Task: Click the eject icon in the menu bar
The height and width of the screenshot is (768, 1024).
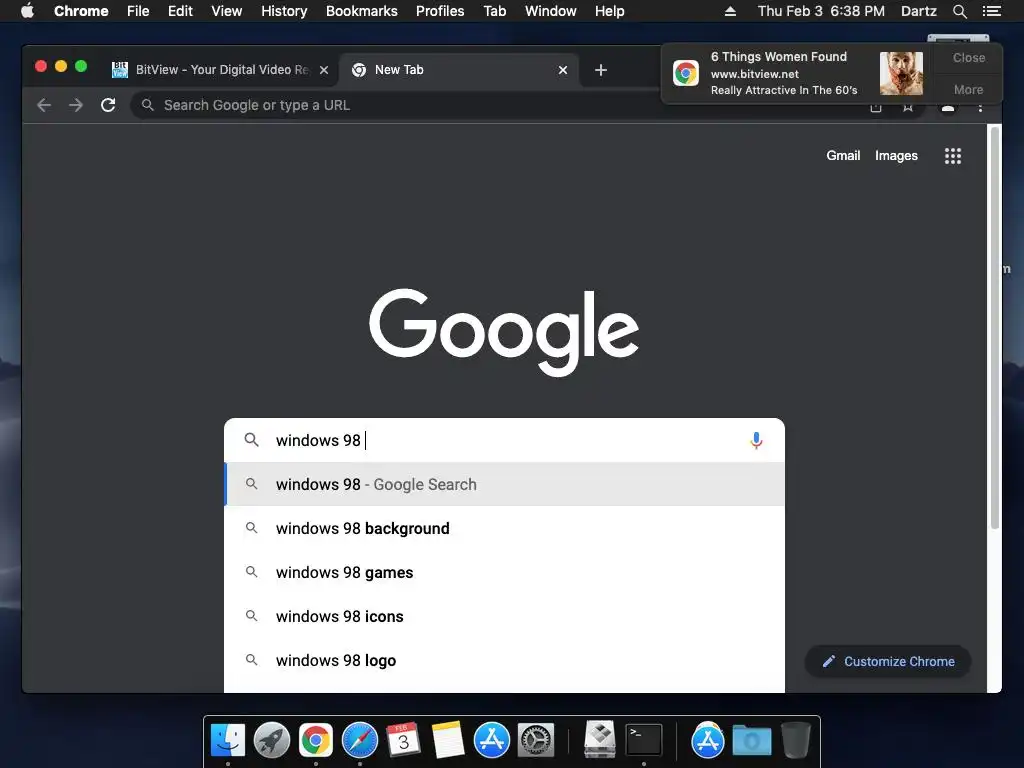Action: tap(731, 11)
